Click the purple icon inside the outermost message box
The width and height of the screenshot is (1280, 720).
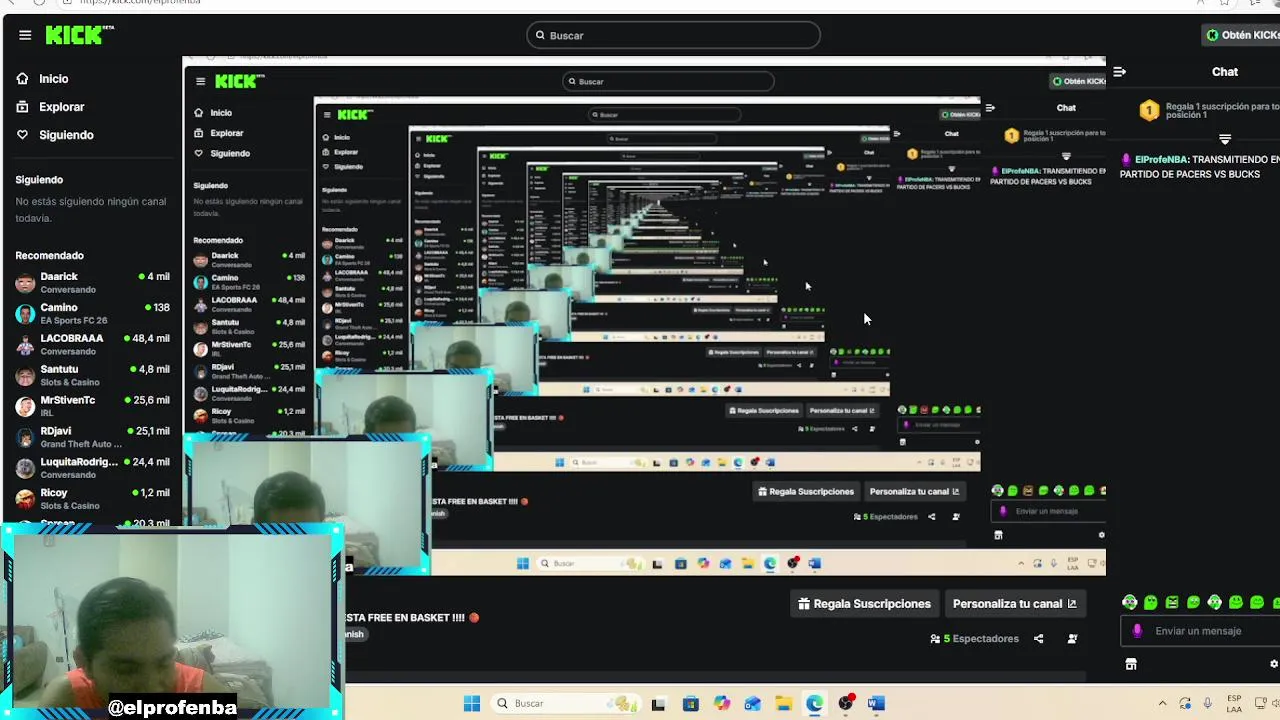pos(1137,631)
